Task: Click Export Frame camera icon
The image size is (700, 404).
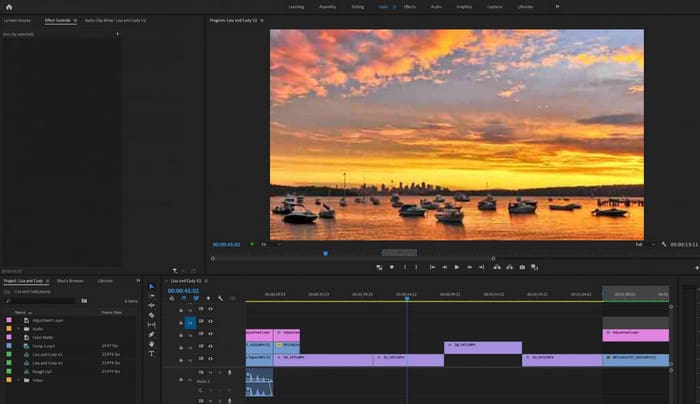Action: pyautogui.click(x=522, y=267)
